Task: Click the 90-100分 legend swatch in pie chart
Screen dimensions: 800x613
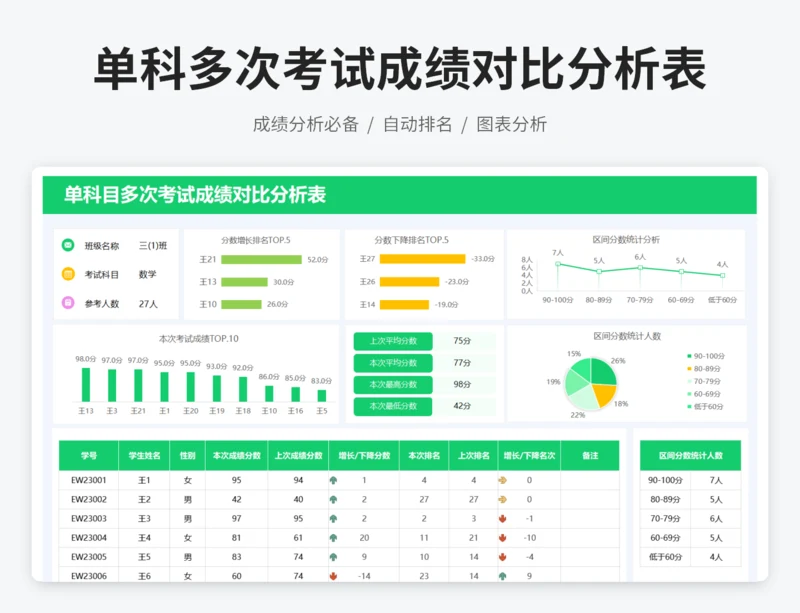Action: tap(689, 356)
